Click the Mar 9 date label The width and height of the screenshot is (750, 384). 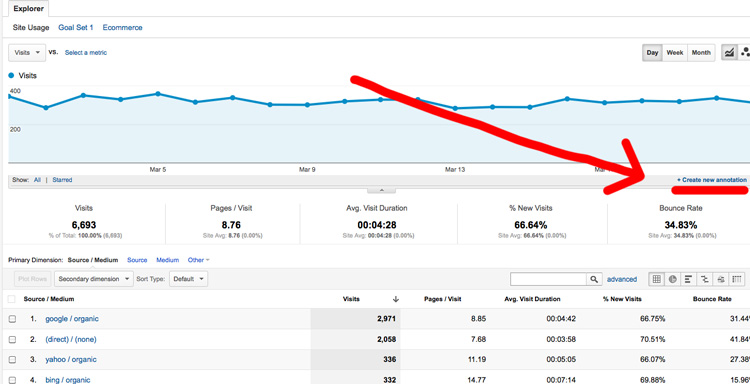click(307, 169)
